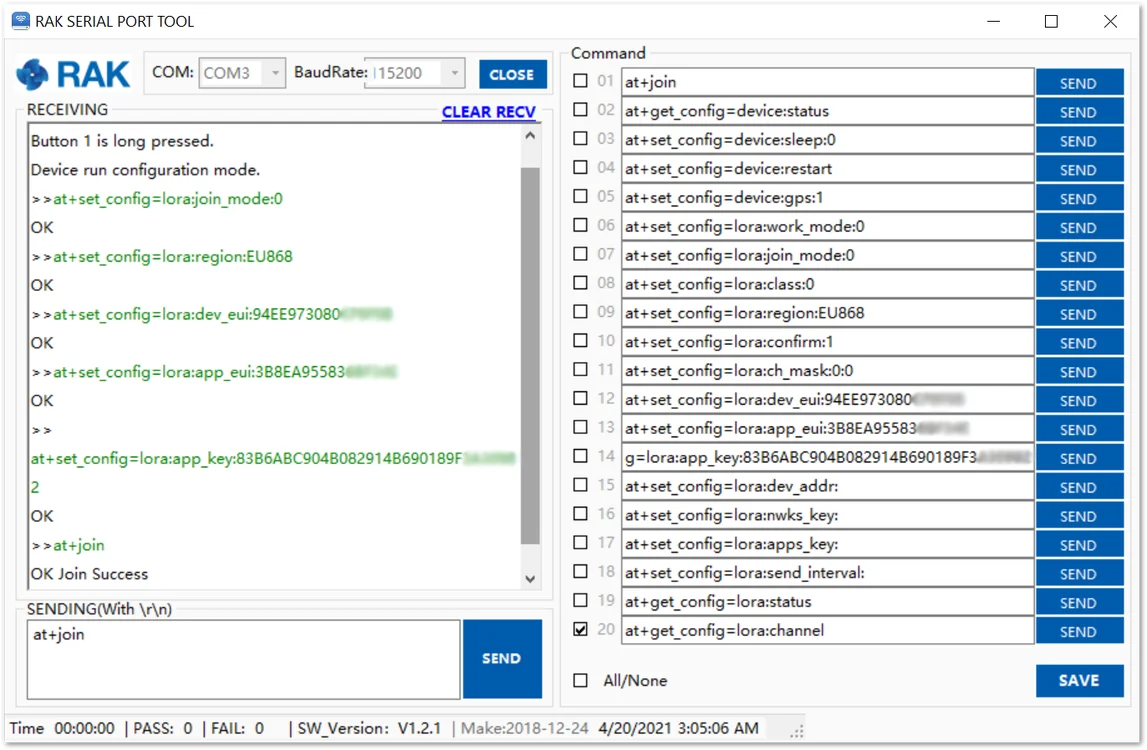Maximize the RAK Serial Port Tool window
Screen dimensions: 1147x750
(1051, 21)
